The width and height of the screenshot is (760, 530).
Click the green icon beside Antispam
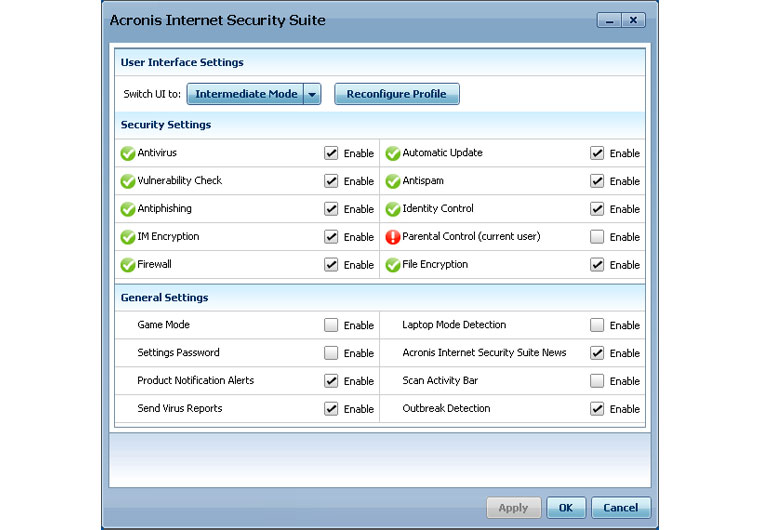[x=393, y=181]
